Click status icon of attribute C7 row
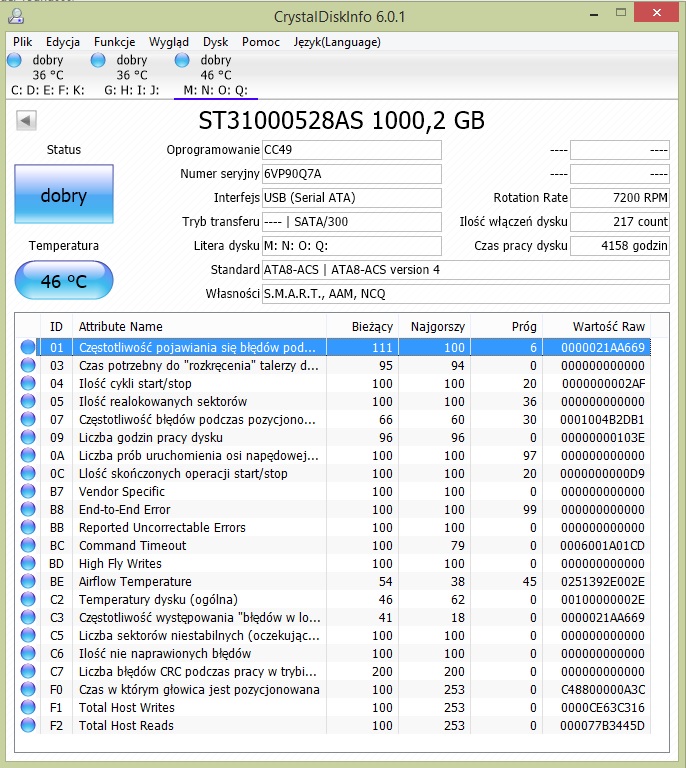The height and width of the screenshot is (768, 686). click(28, 672)
